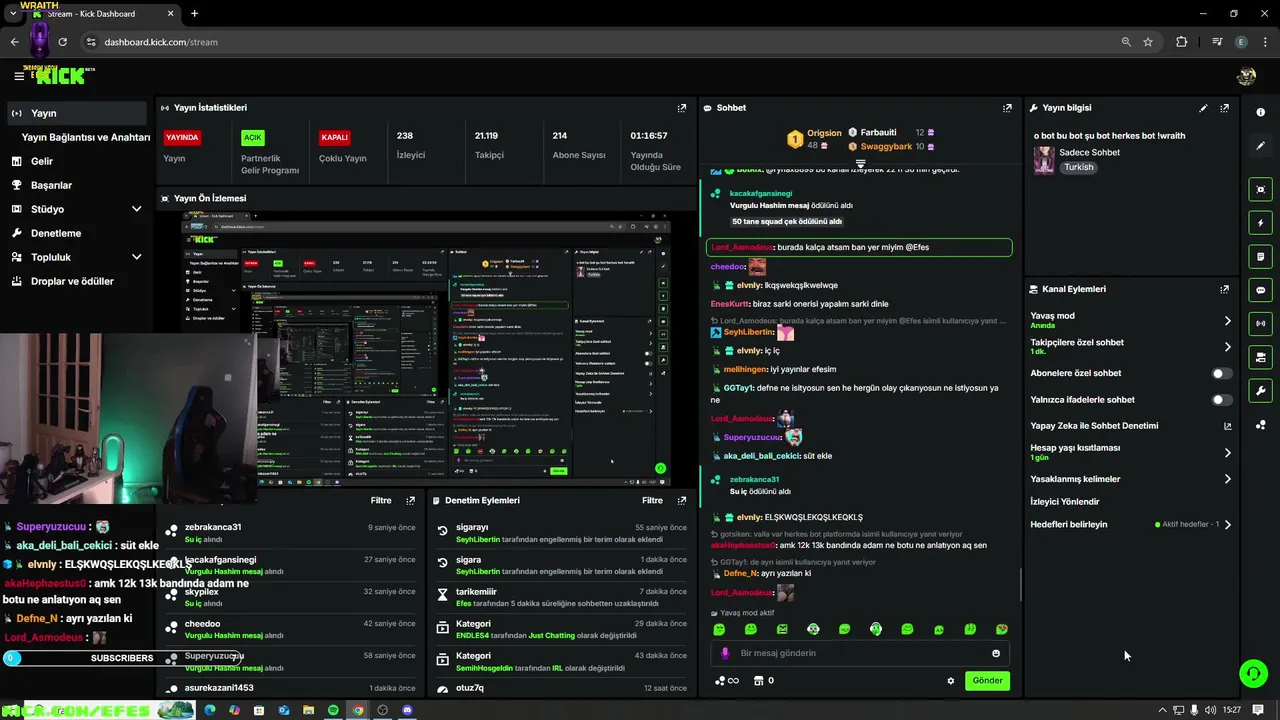Edit stream info with the pencil in Yayın bilgisi
Image resolution: width=1280 pixels, height=720 pixels.
tap(1203, 108)
